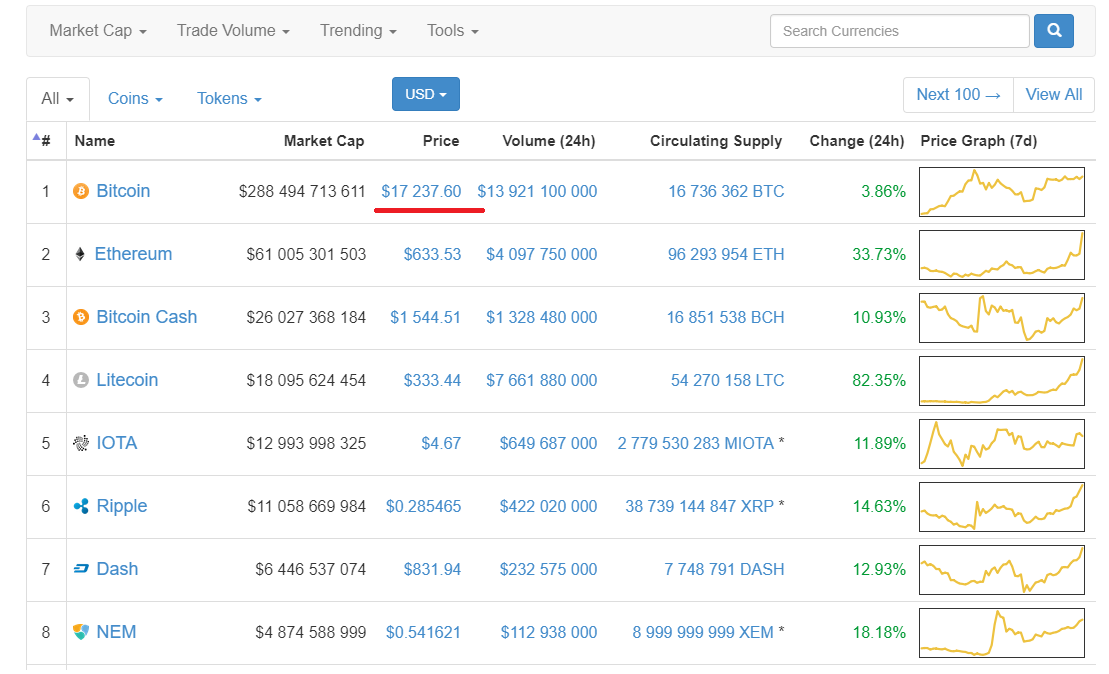Viewport: 1109px width, 674px height.
Task: Open Litecoin 7d price graph
Action: click(x=1001, y=380)
